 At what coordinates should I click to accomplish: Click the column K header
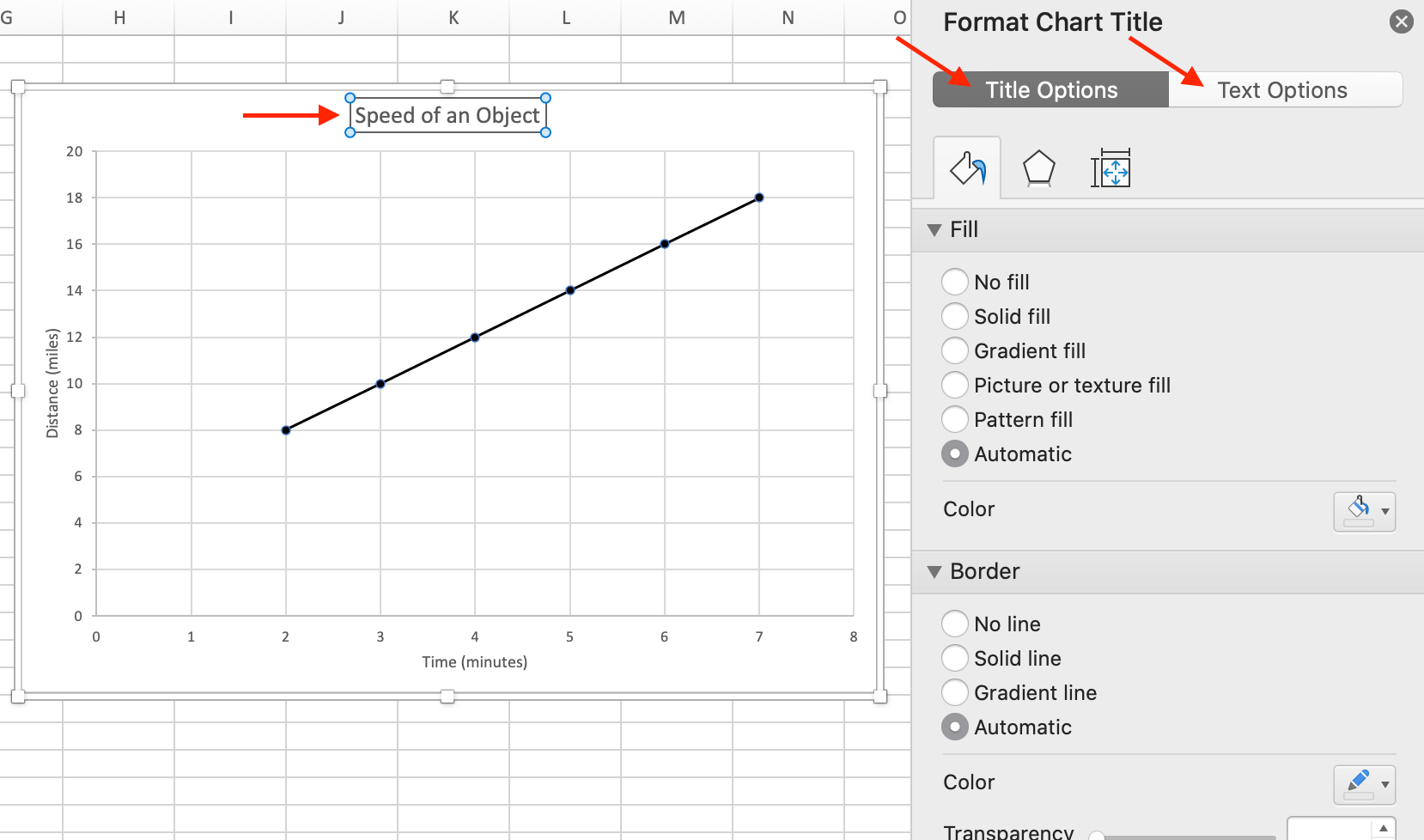tap(453, 17)
